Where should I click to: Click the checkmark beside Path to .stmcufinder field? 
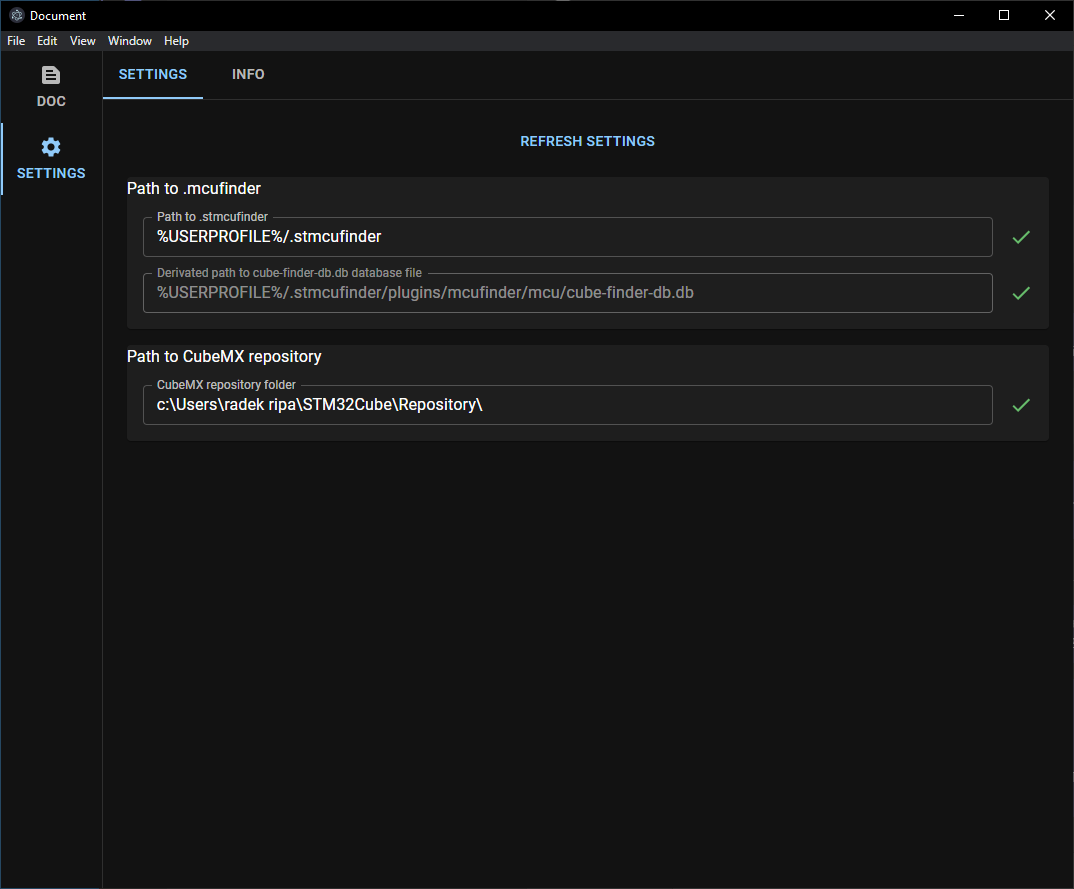(x=1021, y=237)
